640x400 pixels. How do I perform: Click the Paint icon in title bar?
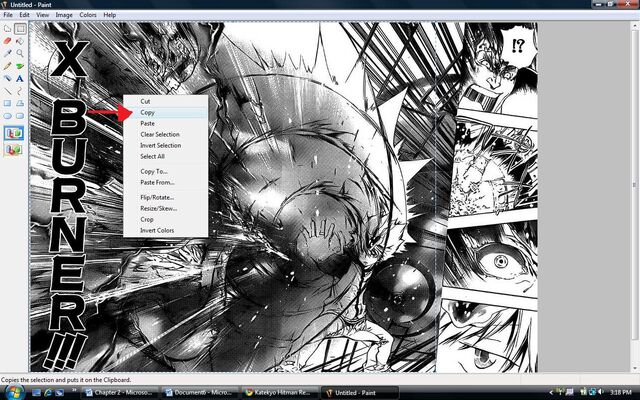pyautogui.click(x=4, y=4)
